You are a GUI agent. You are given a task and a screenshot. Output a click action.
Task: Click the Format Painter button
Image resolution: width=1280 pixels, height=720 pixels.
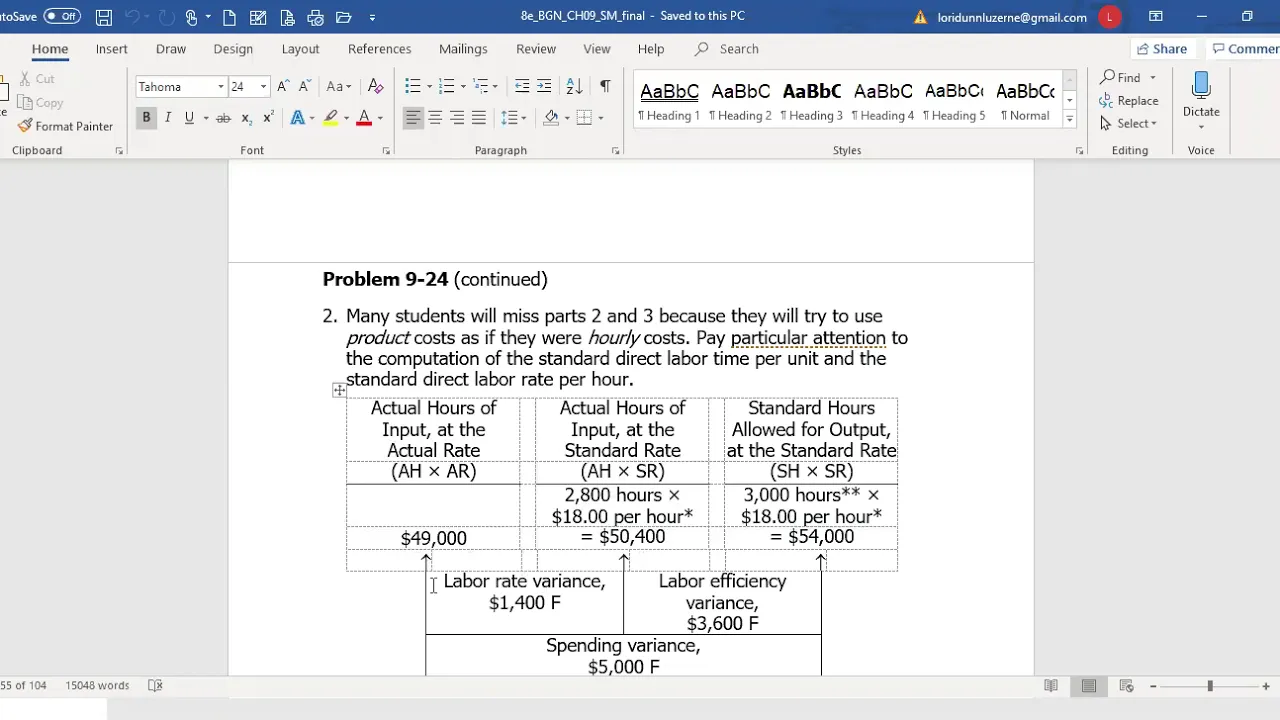pyautogui.click(x=66, y=126)
